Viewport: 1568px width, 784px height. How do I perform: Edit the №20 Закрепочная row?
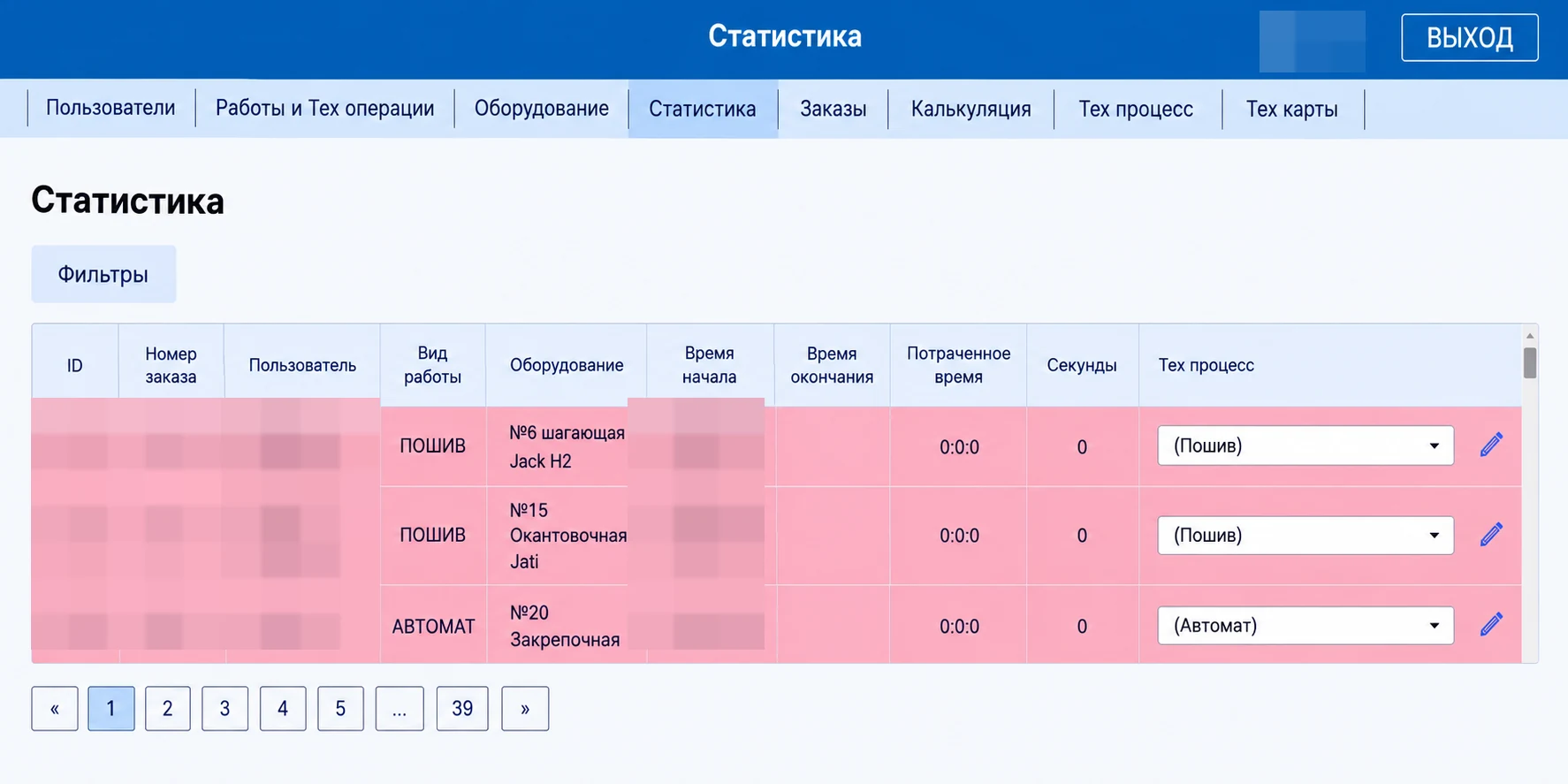coord(1491,625)
